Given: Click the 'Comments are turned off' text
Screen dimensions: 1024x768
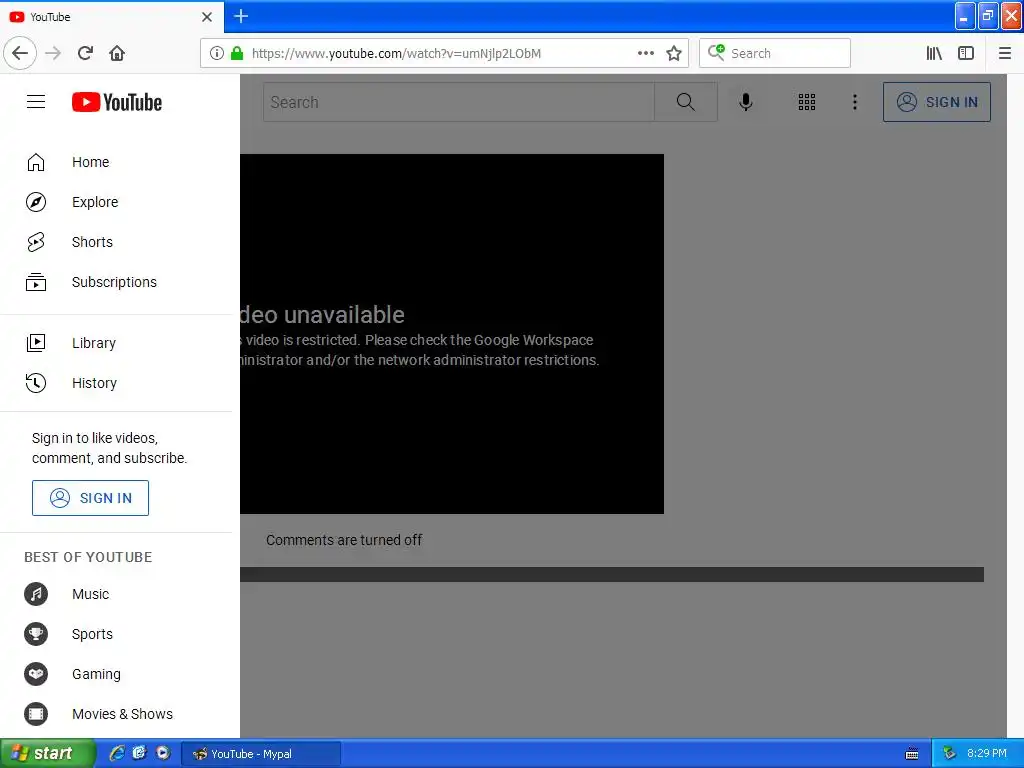Looking at the screenshot, I should point(344,540).
